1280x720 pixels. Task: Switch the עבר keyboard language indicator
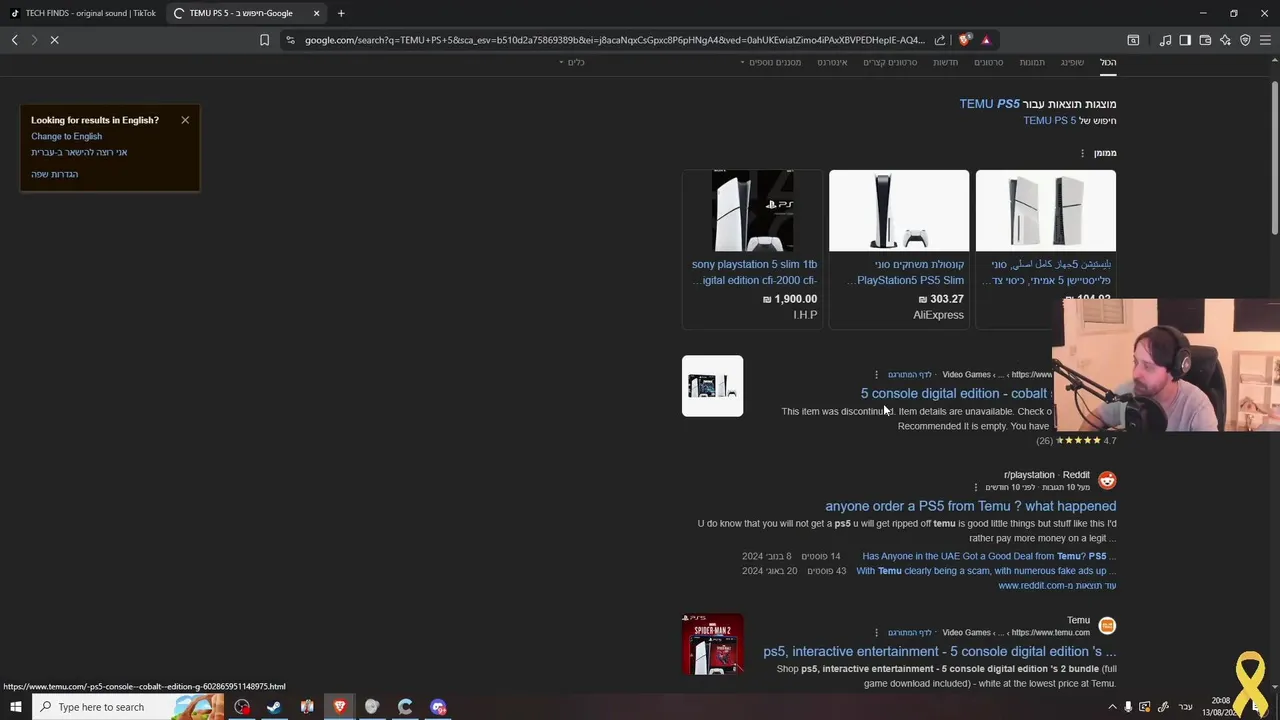pos(1186,707)
